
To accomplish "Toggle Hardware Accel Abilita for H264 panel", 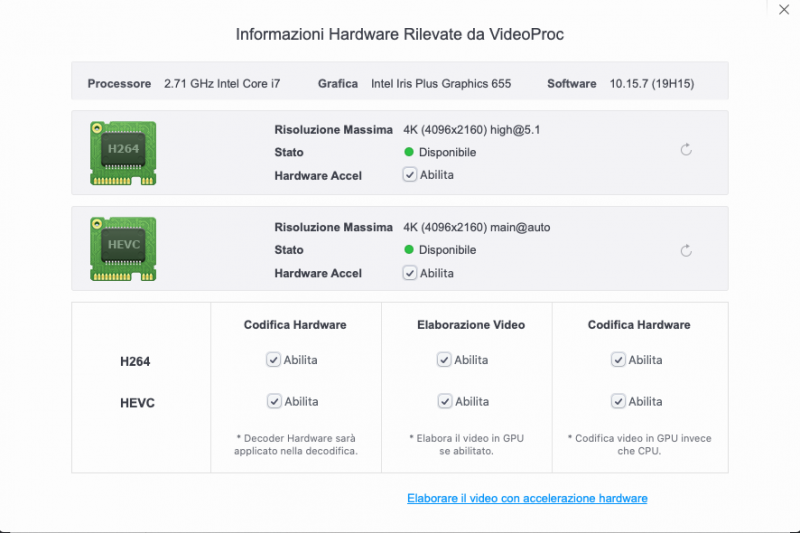I will point(410,175).
